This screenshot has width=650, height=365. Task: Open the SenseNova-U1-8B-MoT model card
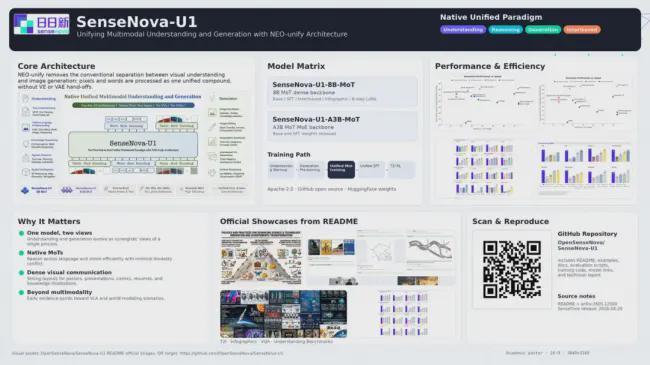[342, 92]
